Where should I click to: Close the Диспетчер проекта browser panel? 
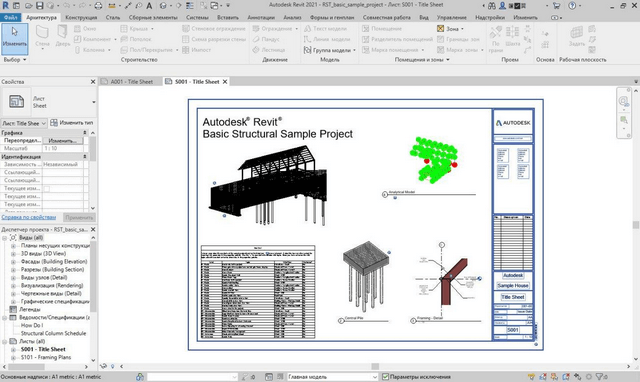point(93,229)
